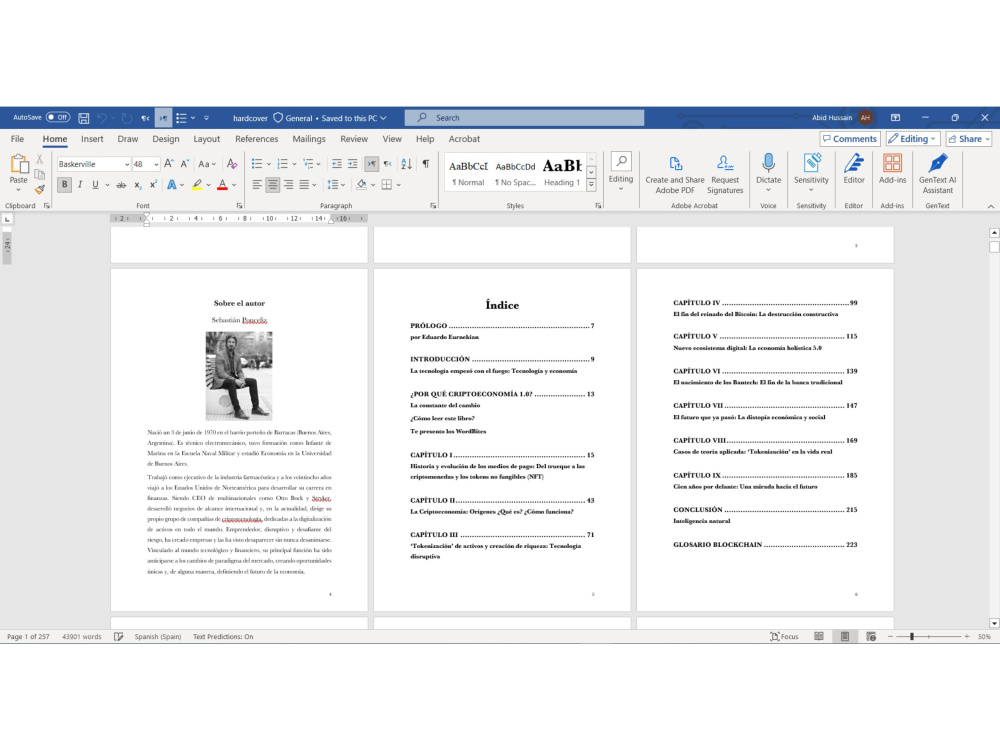Click the vertical scrollbar down arrow
The height and width of the screenshot is (750, 1000).
(x=994, y=623)
